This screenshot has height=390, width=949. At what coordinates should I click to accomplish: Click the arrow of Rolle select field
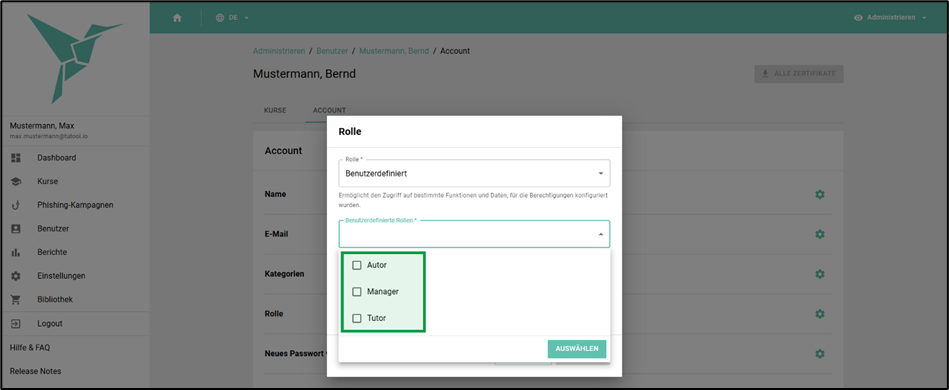coord(600,174)
